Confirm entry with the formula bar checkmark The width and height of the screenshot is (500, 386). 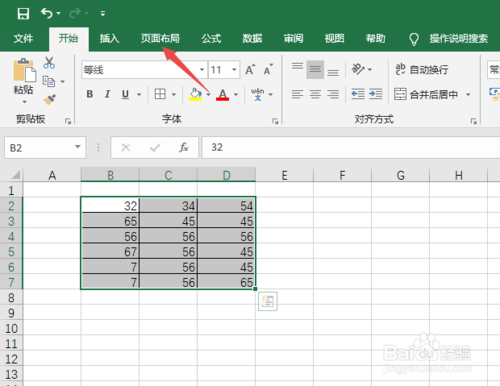click(155, 147)
